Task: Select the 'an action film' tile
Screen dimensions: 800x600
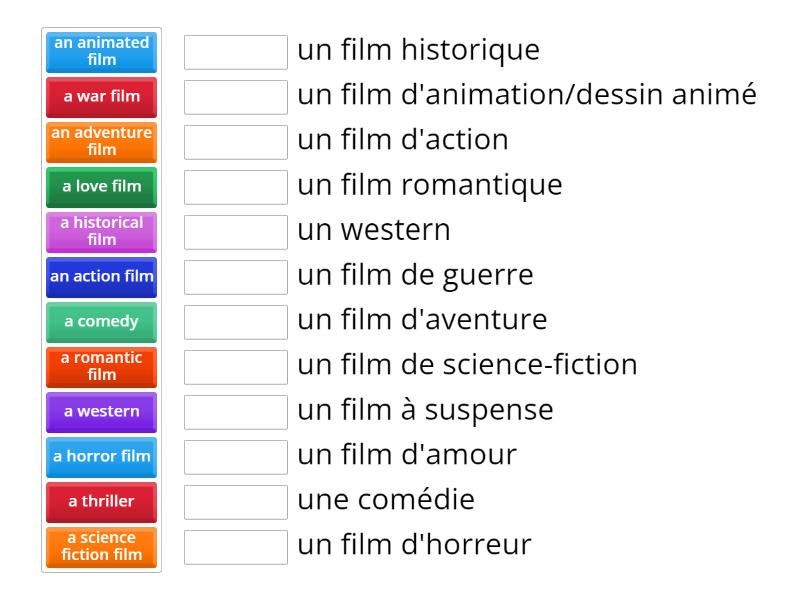Action: tap(100, 277)
